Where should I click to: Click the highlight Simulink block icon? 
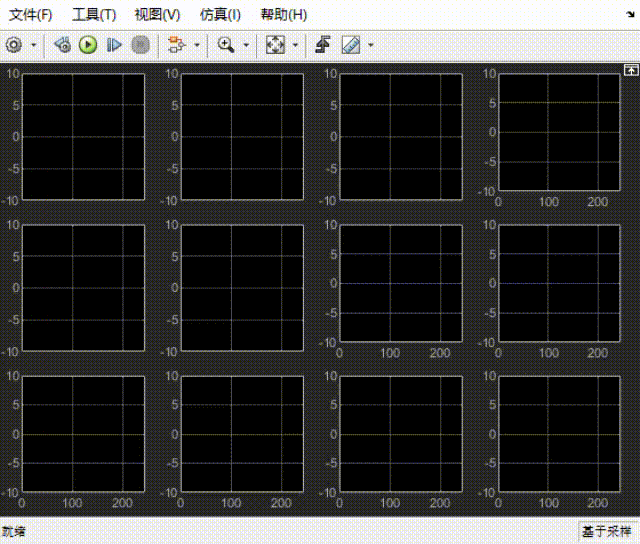pos(177,45)
